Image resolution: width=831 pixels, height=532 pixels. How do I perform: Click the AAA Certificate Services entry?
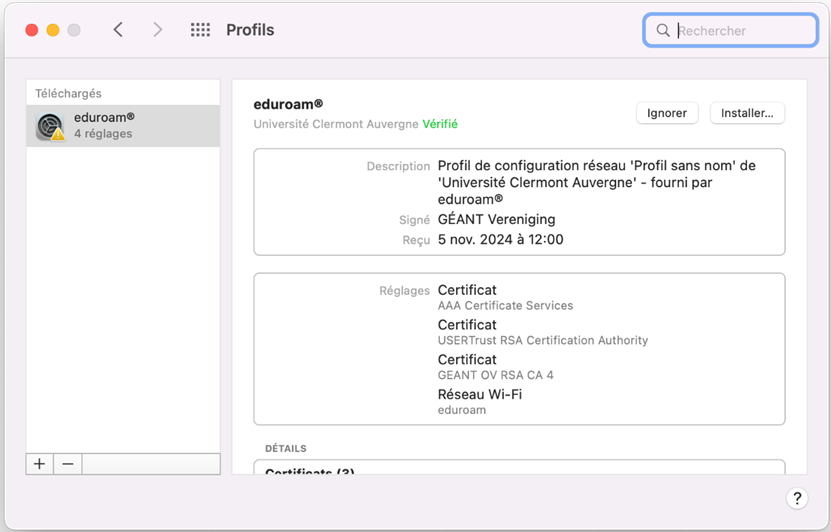[505, 306]
